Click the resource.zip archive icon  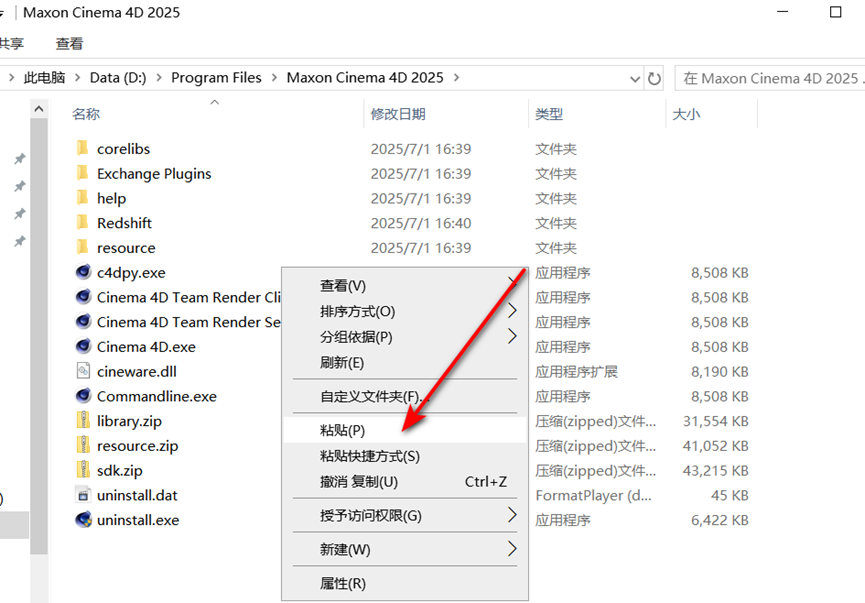(x=83, y=445)
